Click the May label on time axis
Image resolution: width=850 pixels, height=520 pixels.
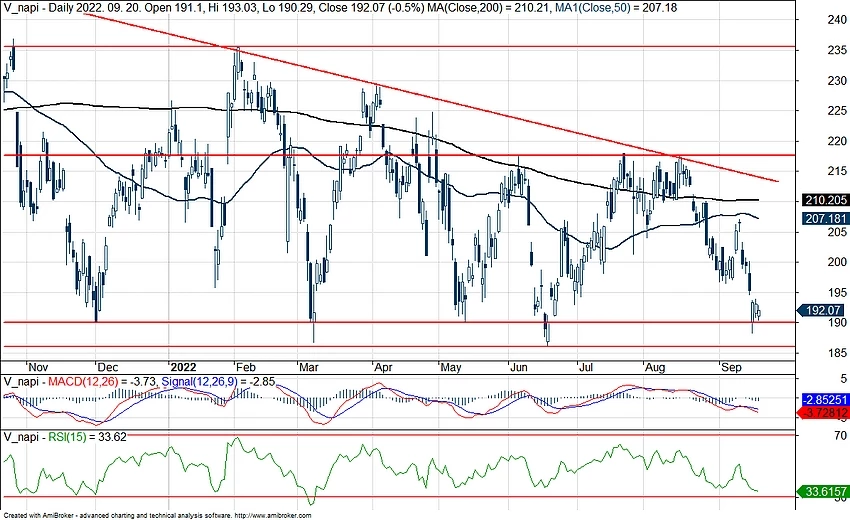point(450,367)
